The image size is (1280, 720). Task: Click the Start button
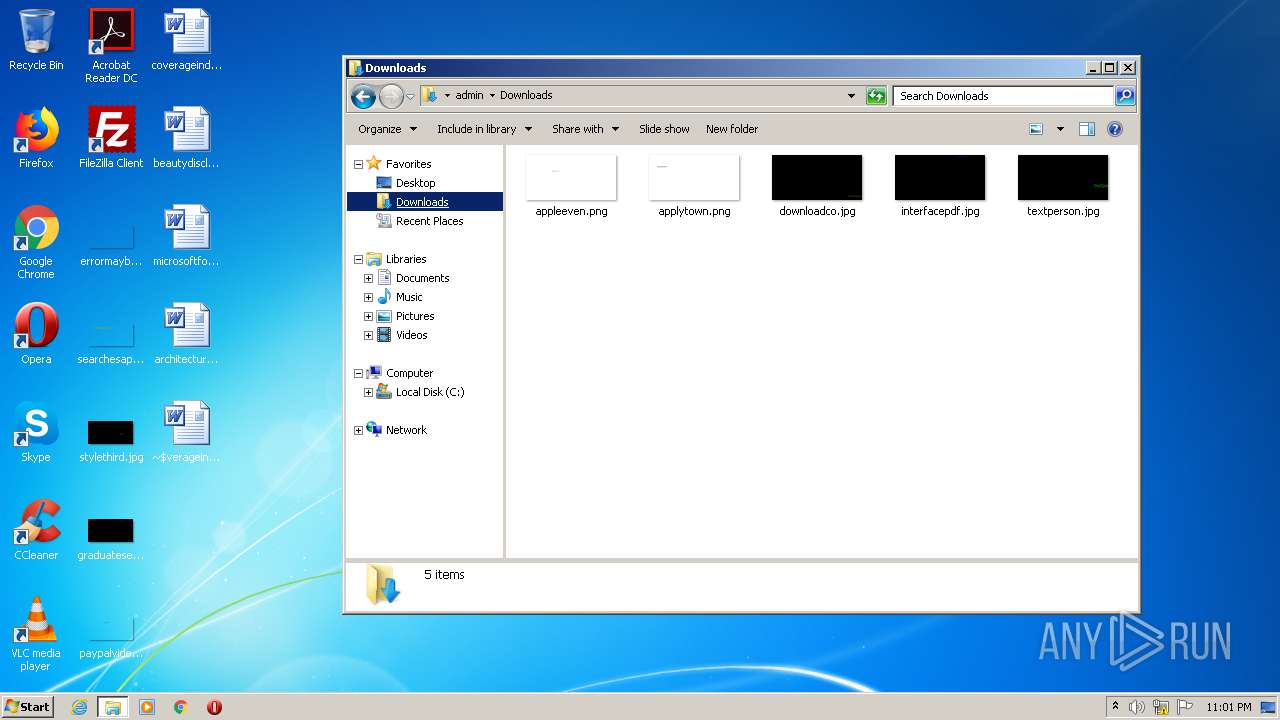pyautogui.click(x=27, y=706)
